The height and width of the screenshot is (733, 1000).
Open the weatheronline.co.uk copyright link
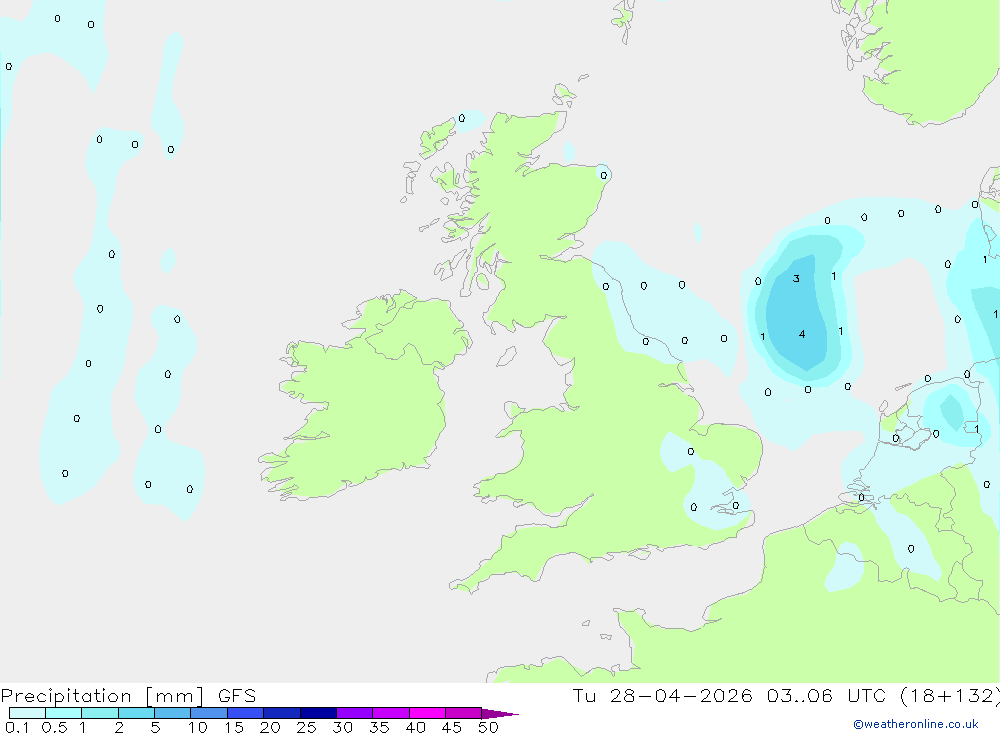pyautogui.click(x=915, y=724)
